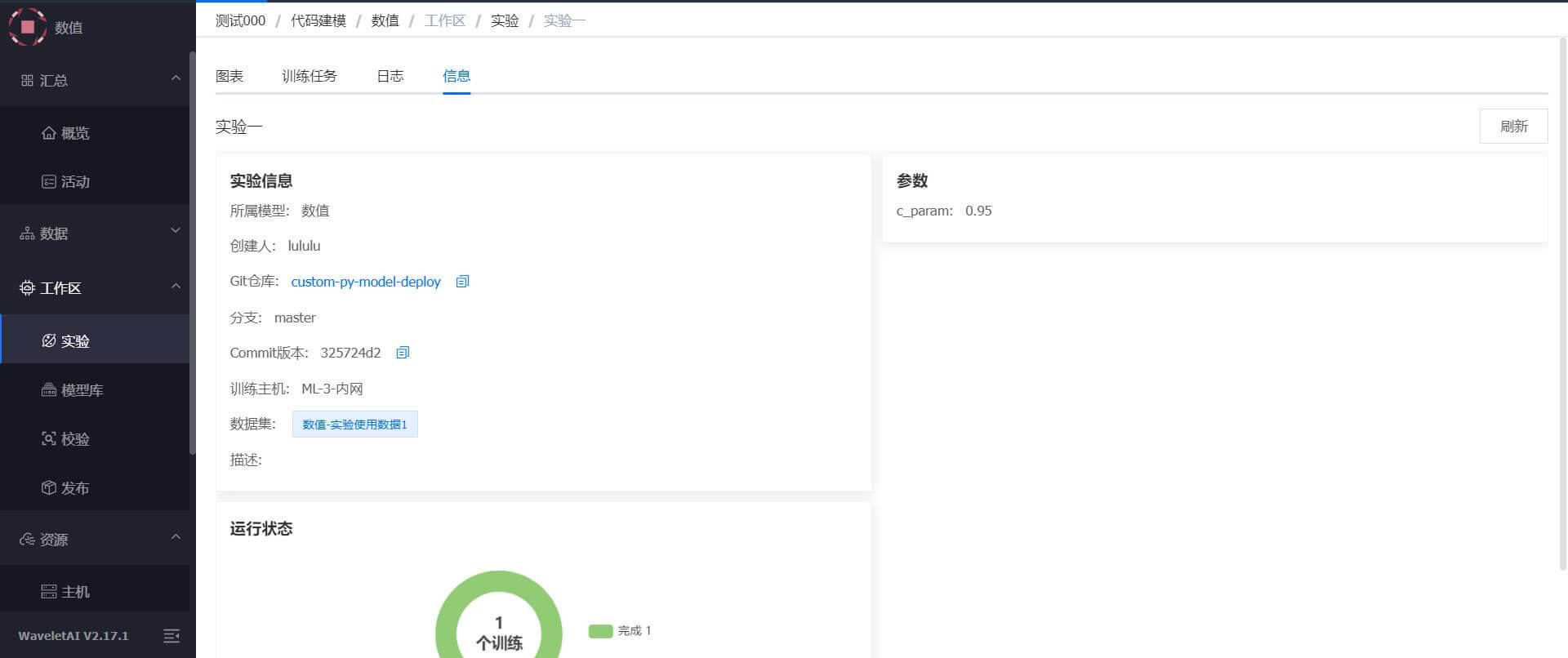Click the branch value master
Viewport: 1568px width, 658px height.
pos(295,318)
